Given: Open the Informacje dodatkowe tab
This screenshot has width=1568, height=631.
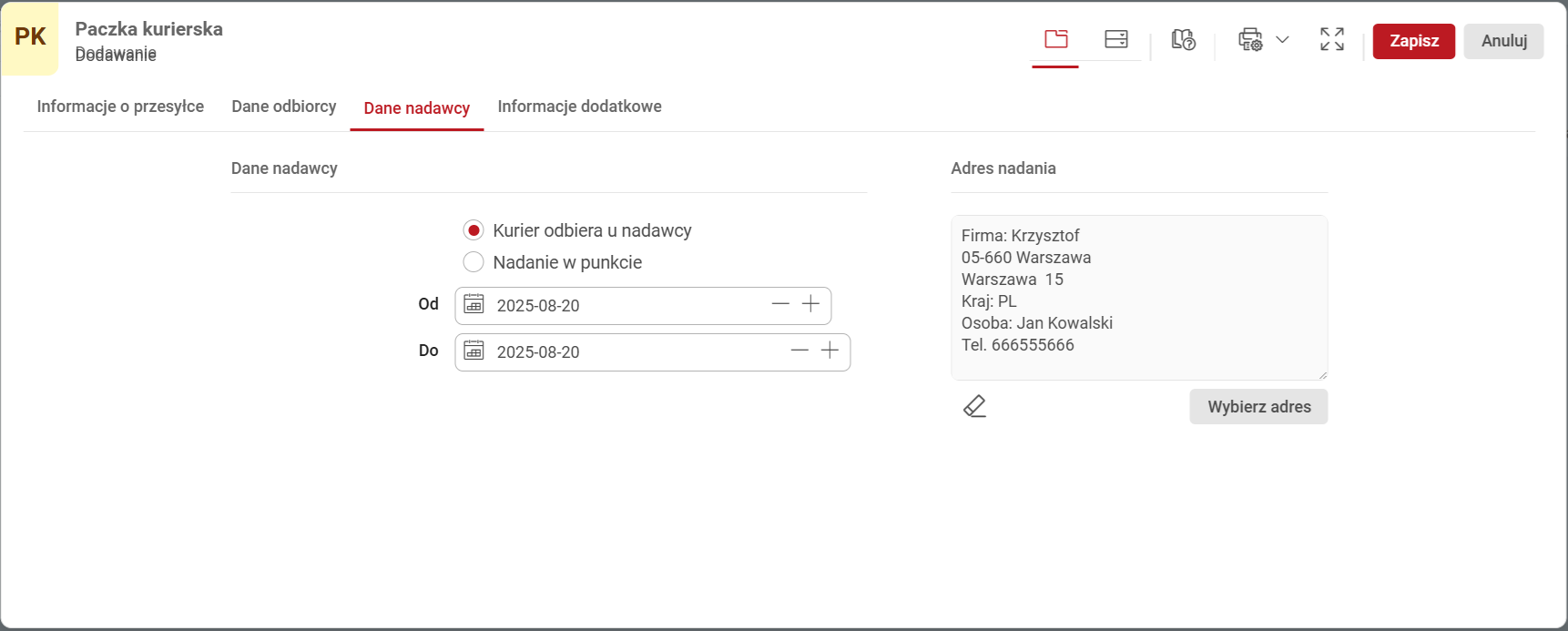Looking at the screenshot, I should (579, 107).
